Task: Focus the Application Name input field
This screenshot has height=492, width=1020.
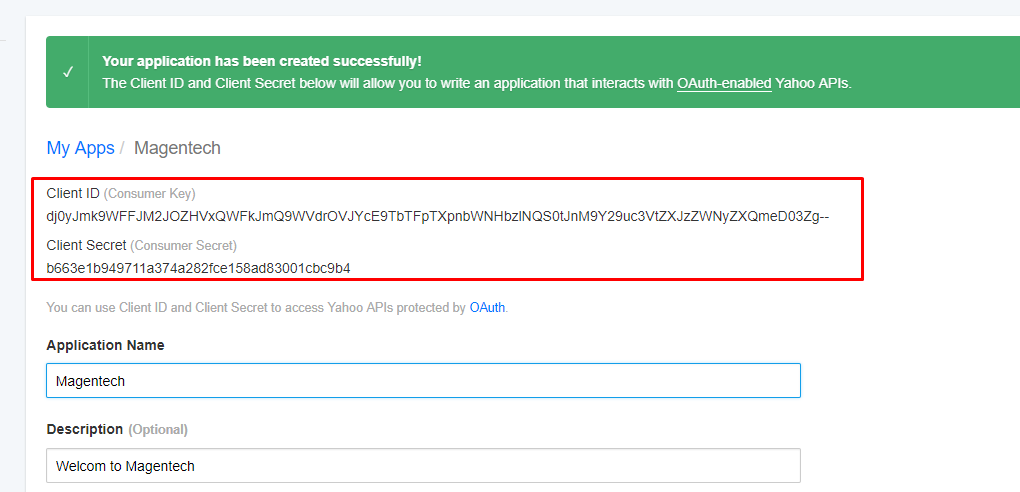Action: [x=423, y=381]
